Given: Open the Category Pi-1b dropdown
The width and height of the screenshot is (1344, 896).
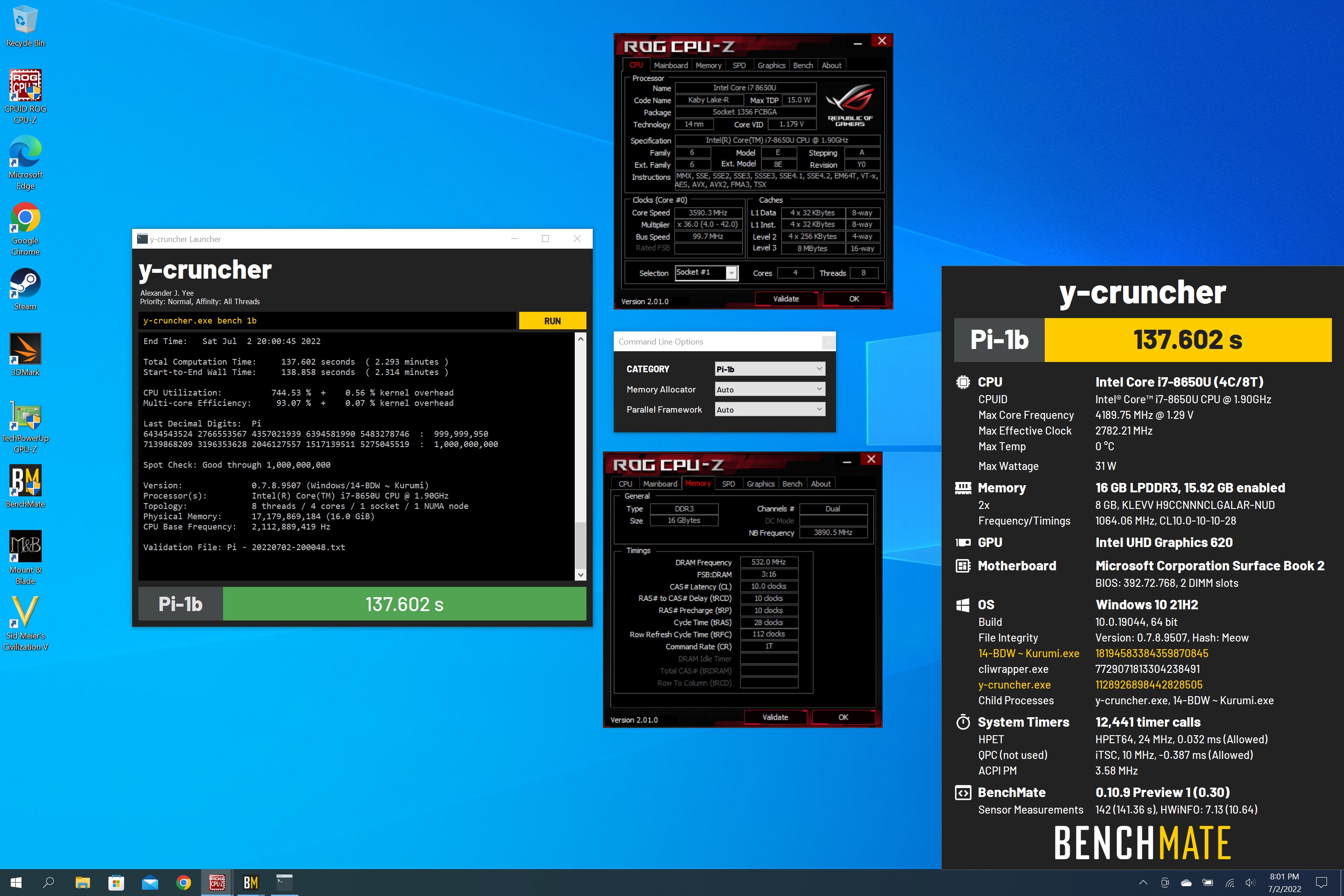Looking at the screenshot, I should pyautogui.click(x=770, y=369).
